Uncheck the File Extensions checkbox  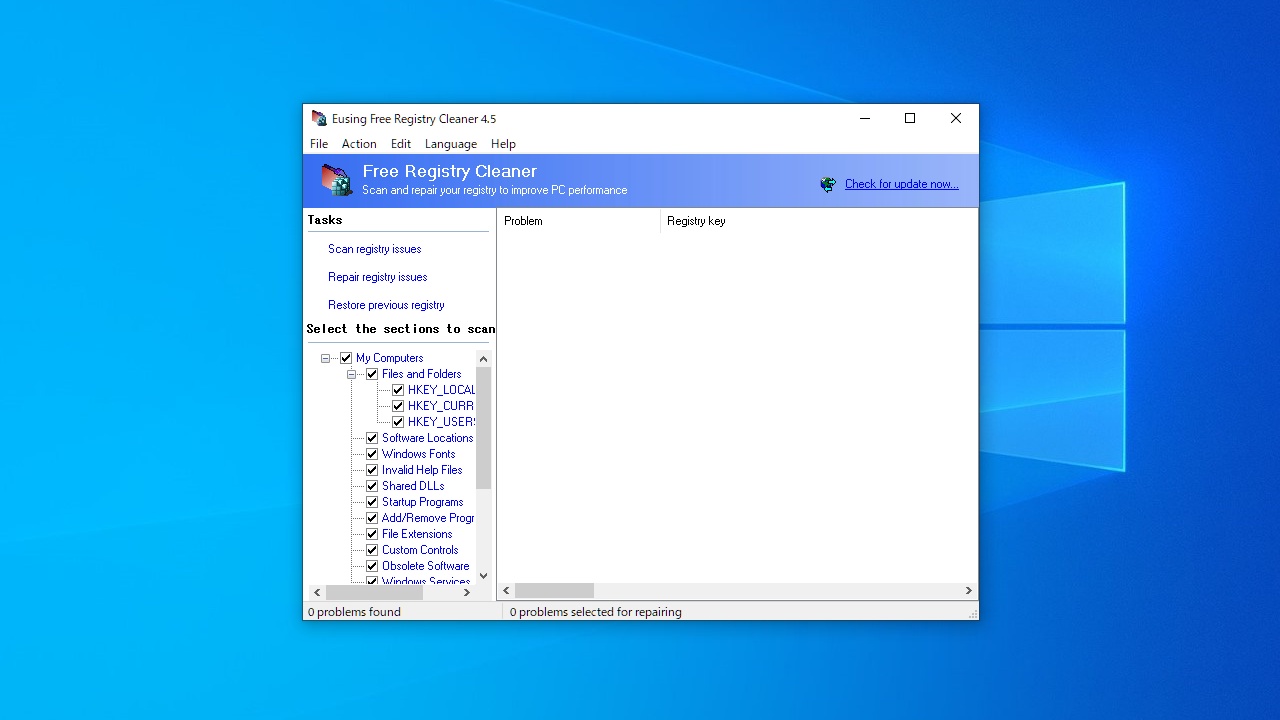click(372, 534)
